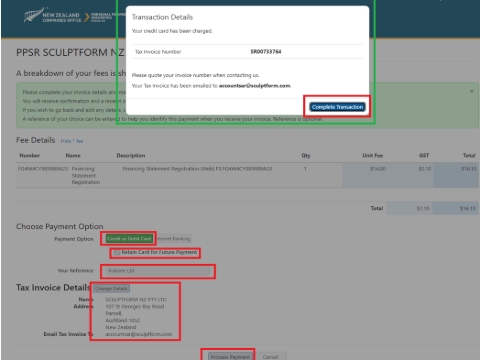Click the Unit Fee column header
The height and width of the screenshot is (360, 480).
[x=373, y=156]
